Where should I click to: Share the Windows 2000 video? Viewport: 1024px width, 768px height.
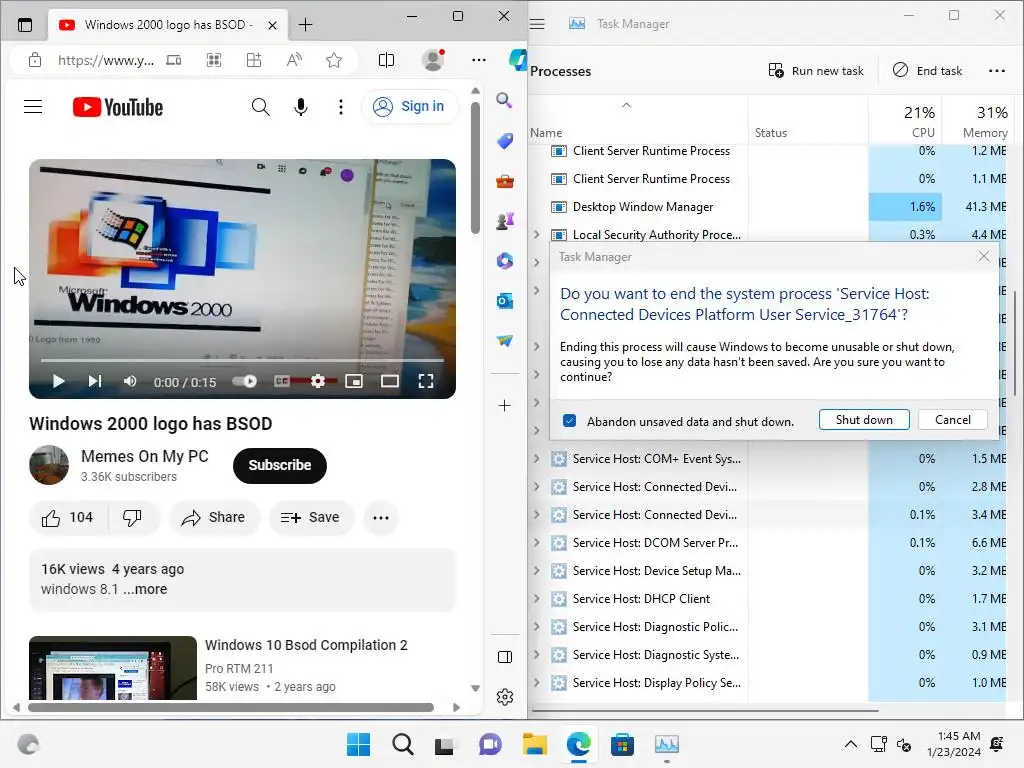[214, 518]
